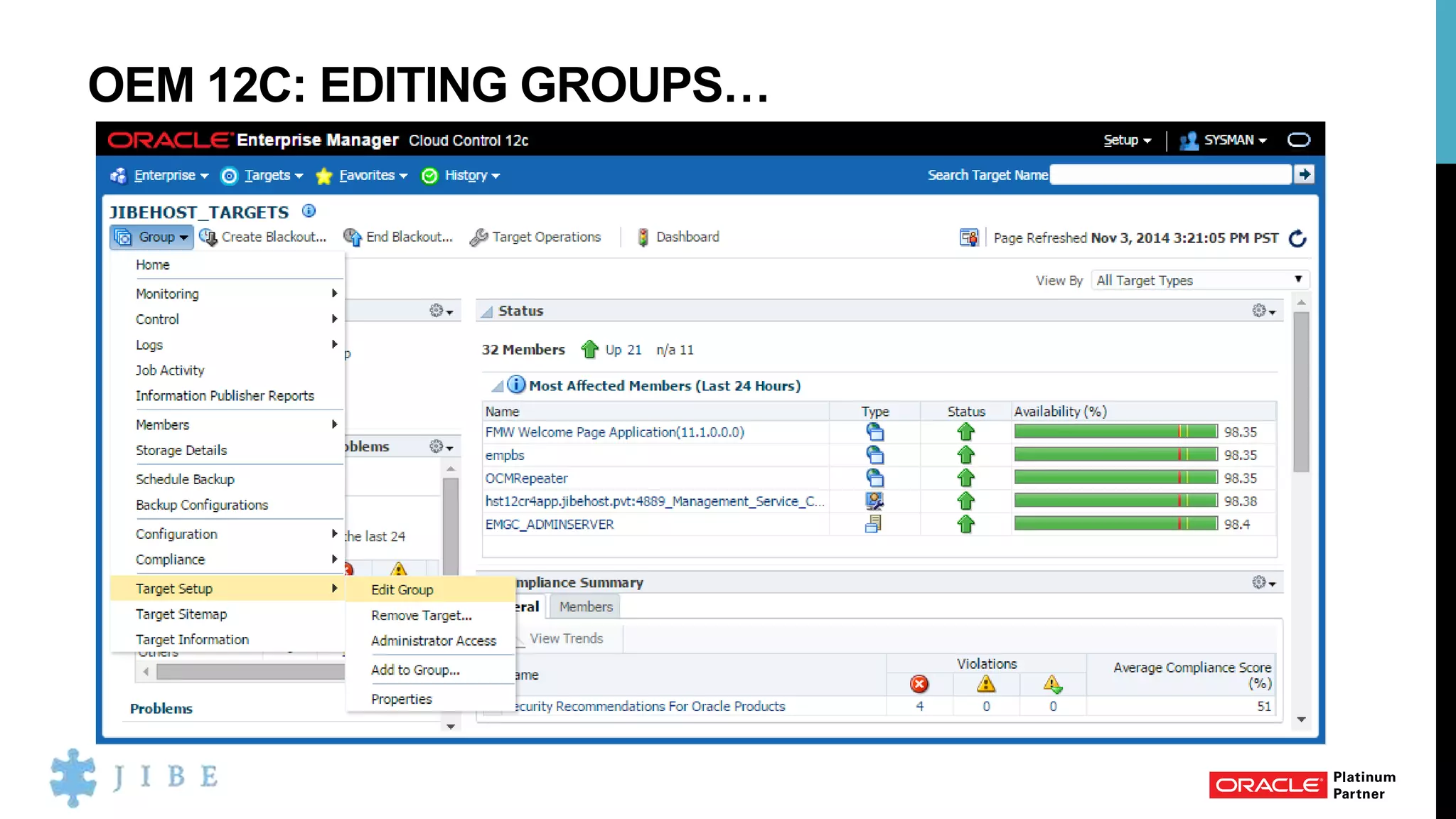The height and width of the screenshot is (819, 1456).
Task: Click the Create Blackout icon
Action: [x=208, y=237]
